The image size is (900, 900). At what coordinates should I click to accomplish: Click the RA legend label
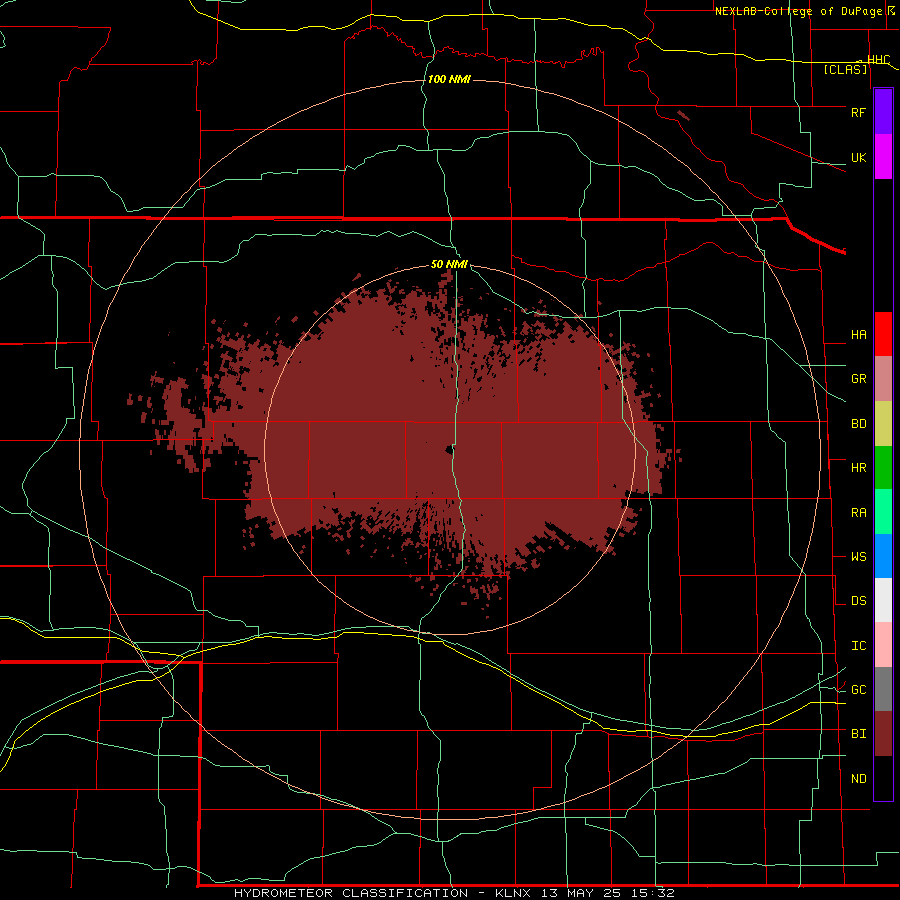[x=858, y=513]
